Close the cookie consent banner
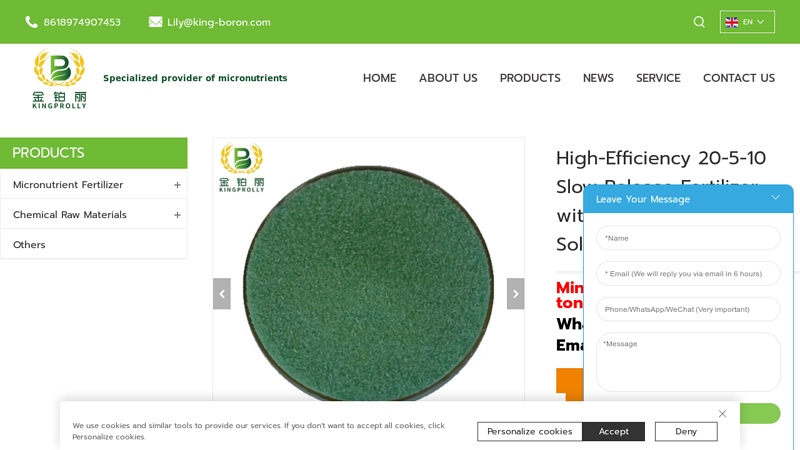 coord(722,413)
